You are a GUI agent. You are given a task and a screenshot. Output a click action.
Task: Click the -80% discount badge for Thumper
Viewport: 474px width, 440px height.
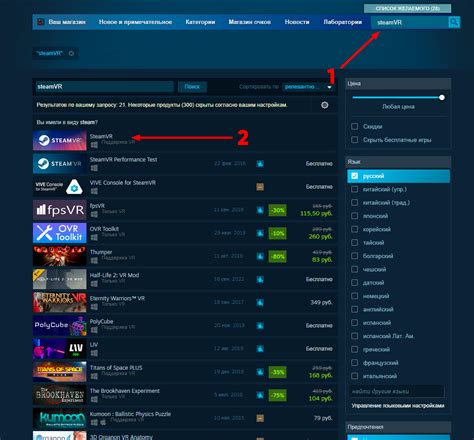click(x=277, y=257)
